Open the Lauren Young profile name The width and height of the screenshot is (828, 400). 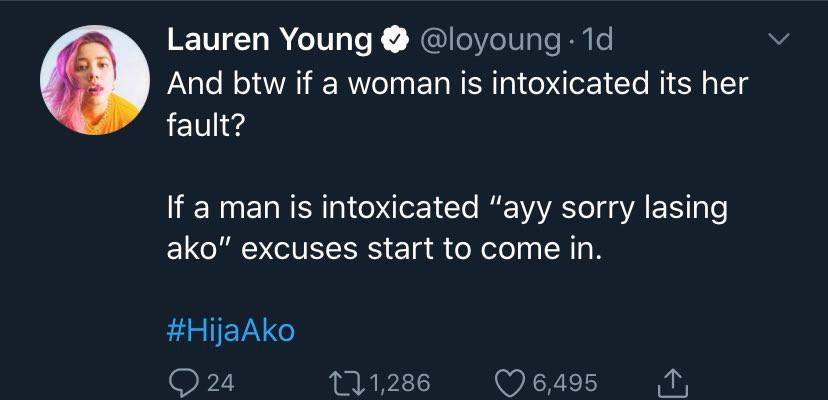click(x=269, y=40)
